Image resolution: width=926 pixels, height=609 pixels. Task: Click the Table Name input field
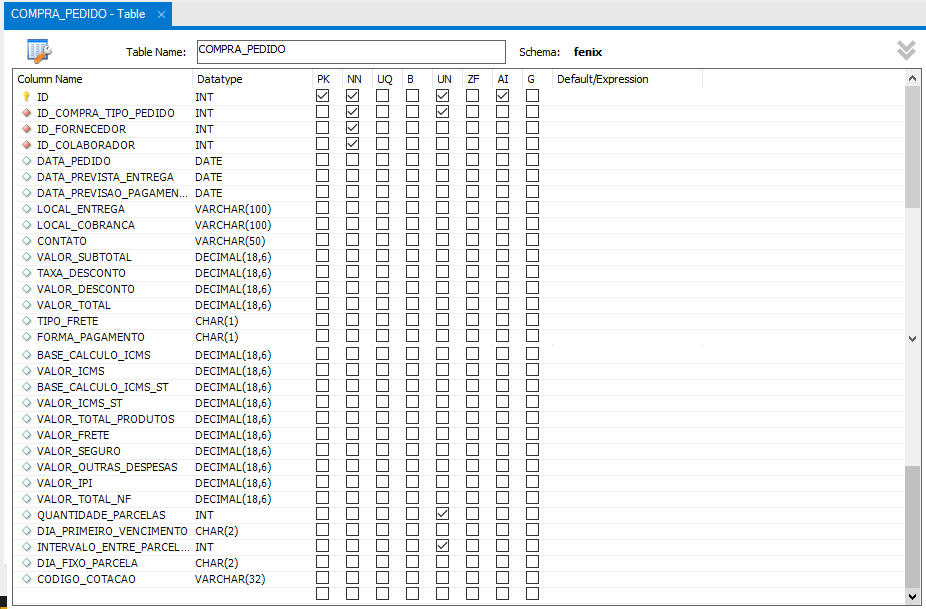[351, 51]
